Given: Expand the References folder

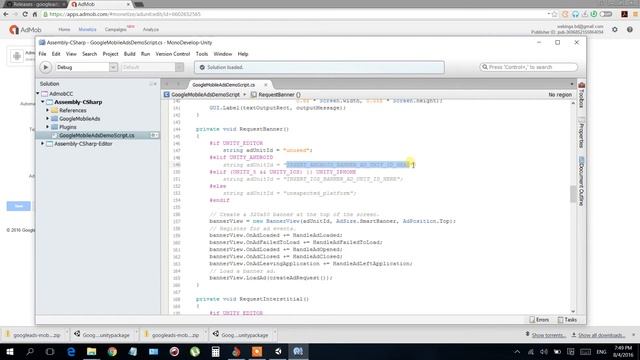Looking at the screenshot, I should click(48, 110).
